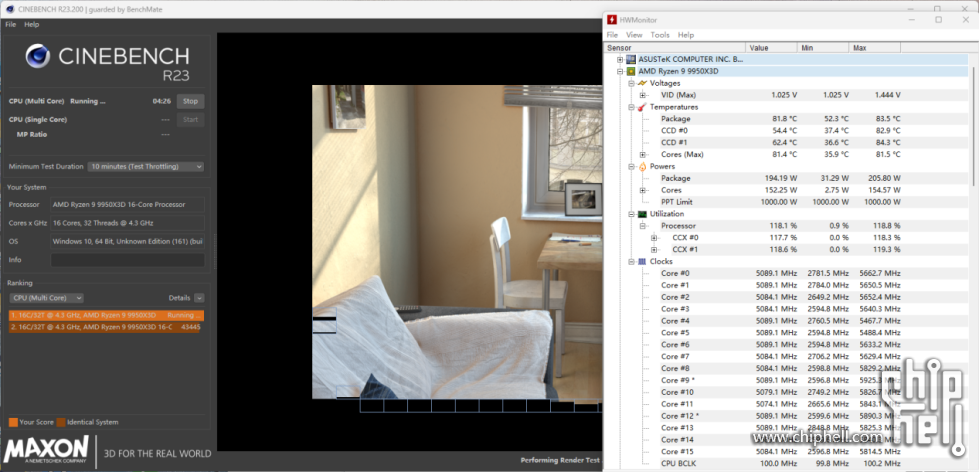Click the Info text field in Your System
The width and height of the screenshot is (979, 472).
[x=127, y=260]
